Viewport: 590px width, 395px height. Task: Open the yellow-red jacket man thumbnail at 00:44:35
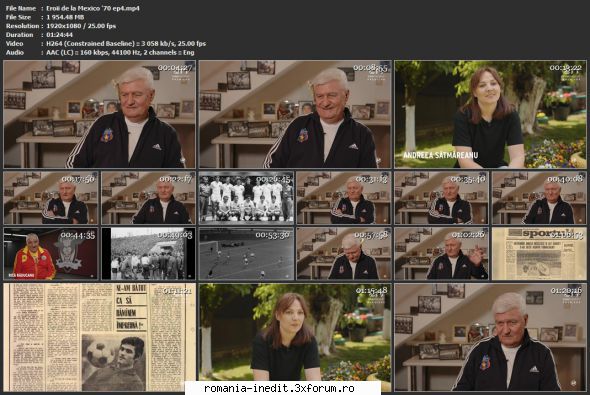[x=51, y=254]
